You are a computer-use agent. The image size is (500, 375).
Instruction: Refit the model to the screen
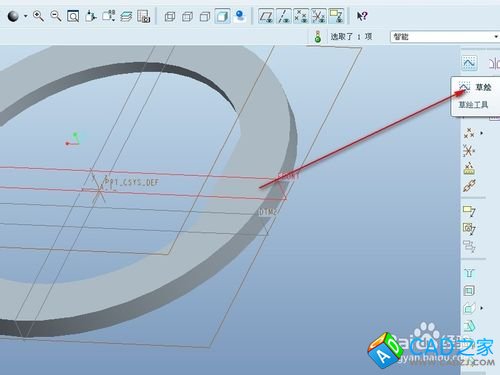coord(73,16)
